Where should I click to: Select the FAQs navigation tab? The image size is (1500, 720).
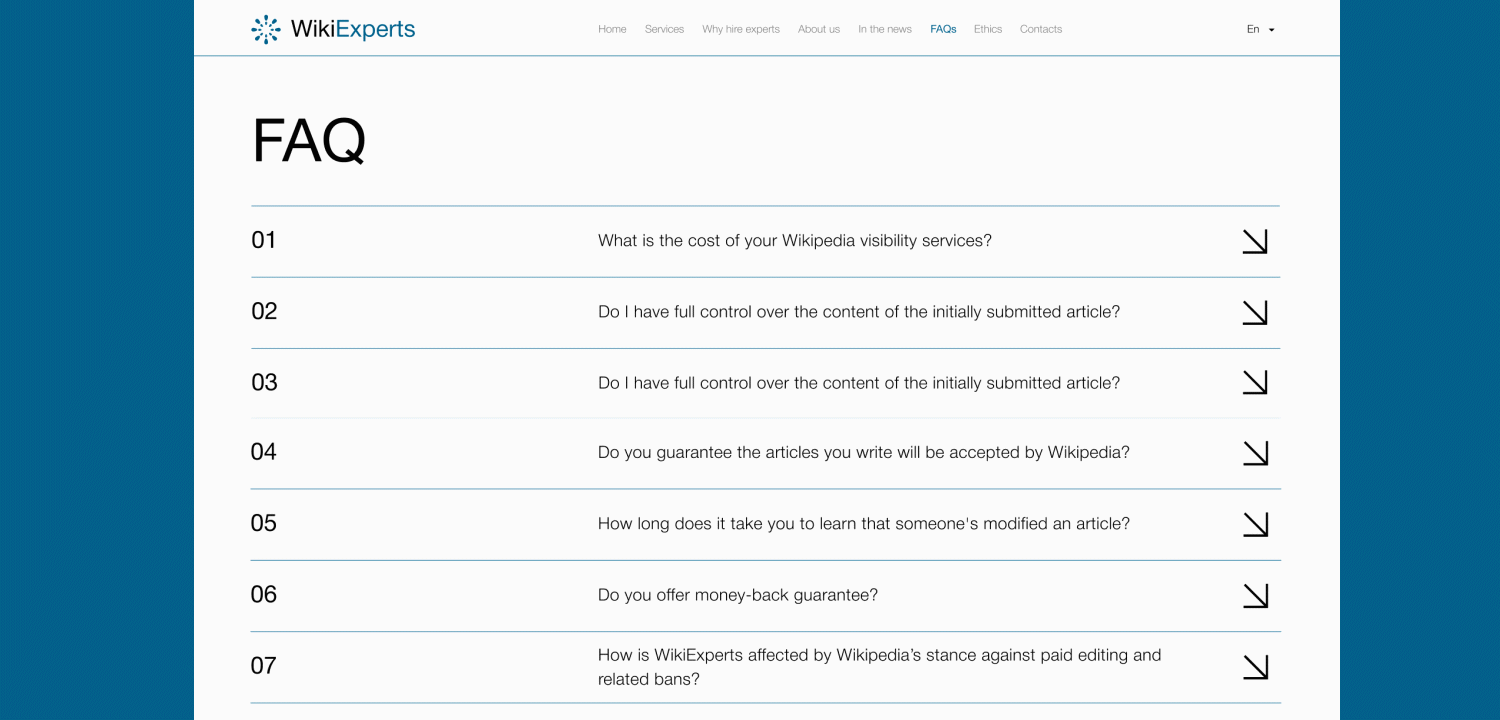click(x=943, y=30)
